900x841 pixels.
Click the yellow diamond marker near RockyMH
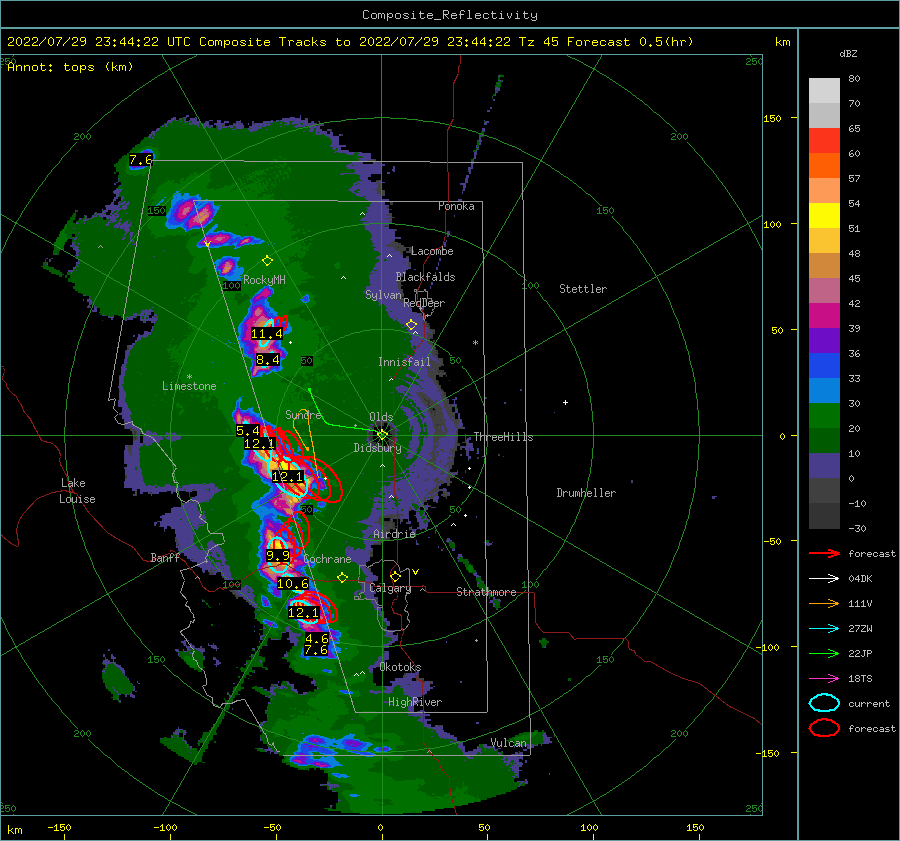(267, 261)
